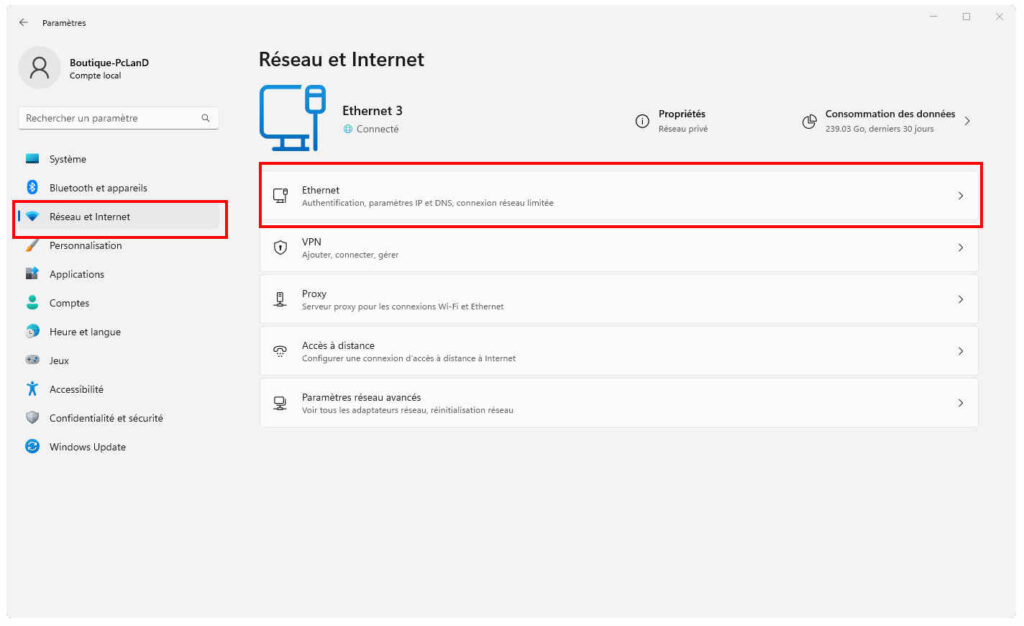This screenshot has width=1024, height=626.
Task: Open Proxy server settings row
Action: tap(619, 299)
